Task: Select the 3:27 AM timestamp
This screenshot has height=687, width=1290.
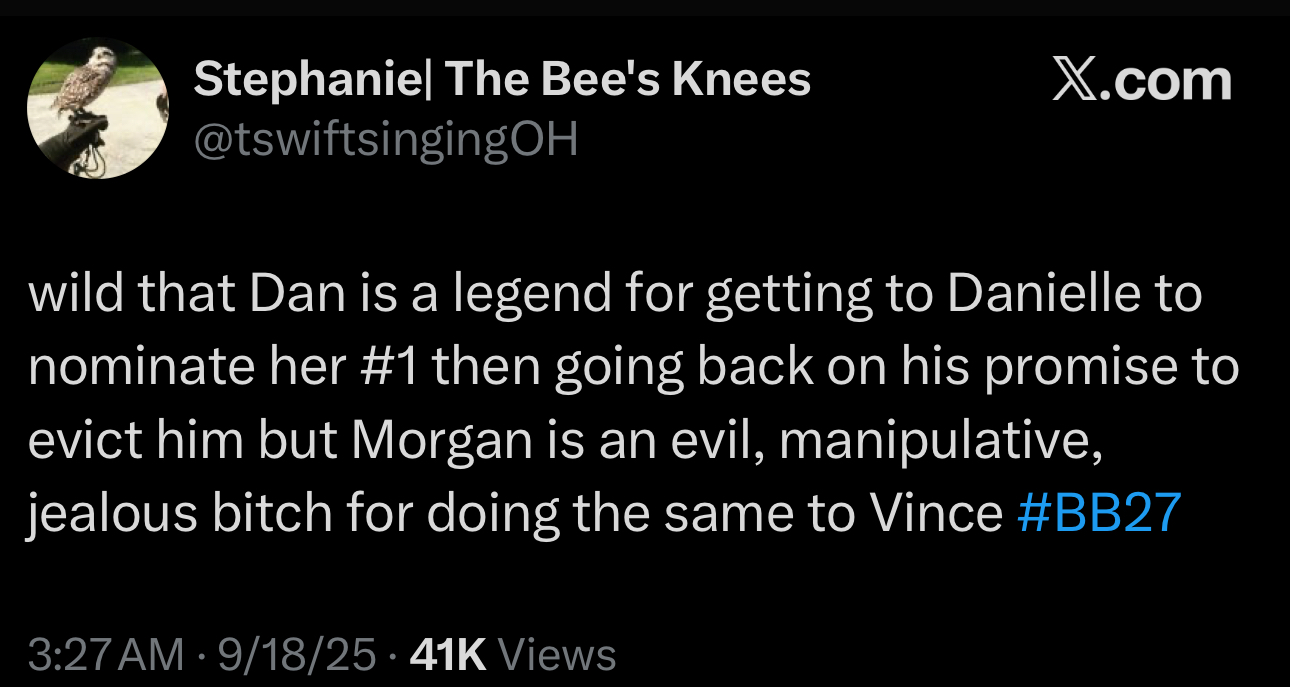Action: click(106, 655)
